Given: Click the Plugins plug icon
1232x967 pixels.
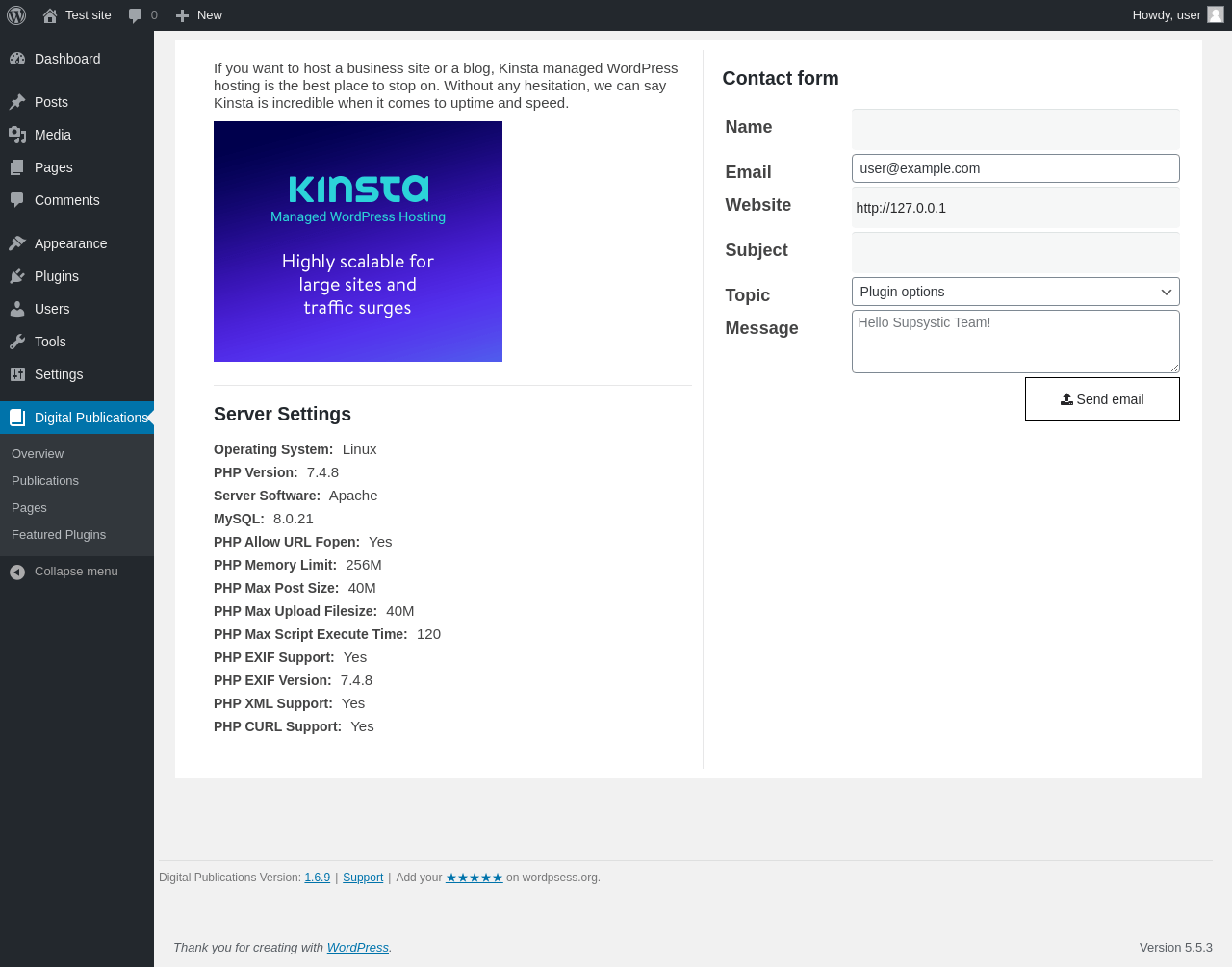Looking at the screenshot, I should [17, 276].
